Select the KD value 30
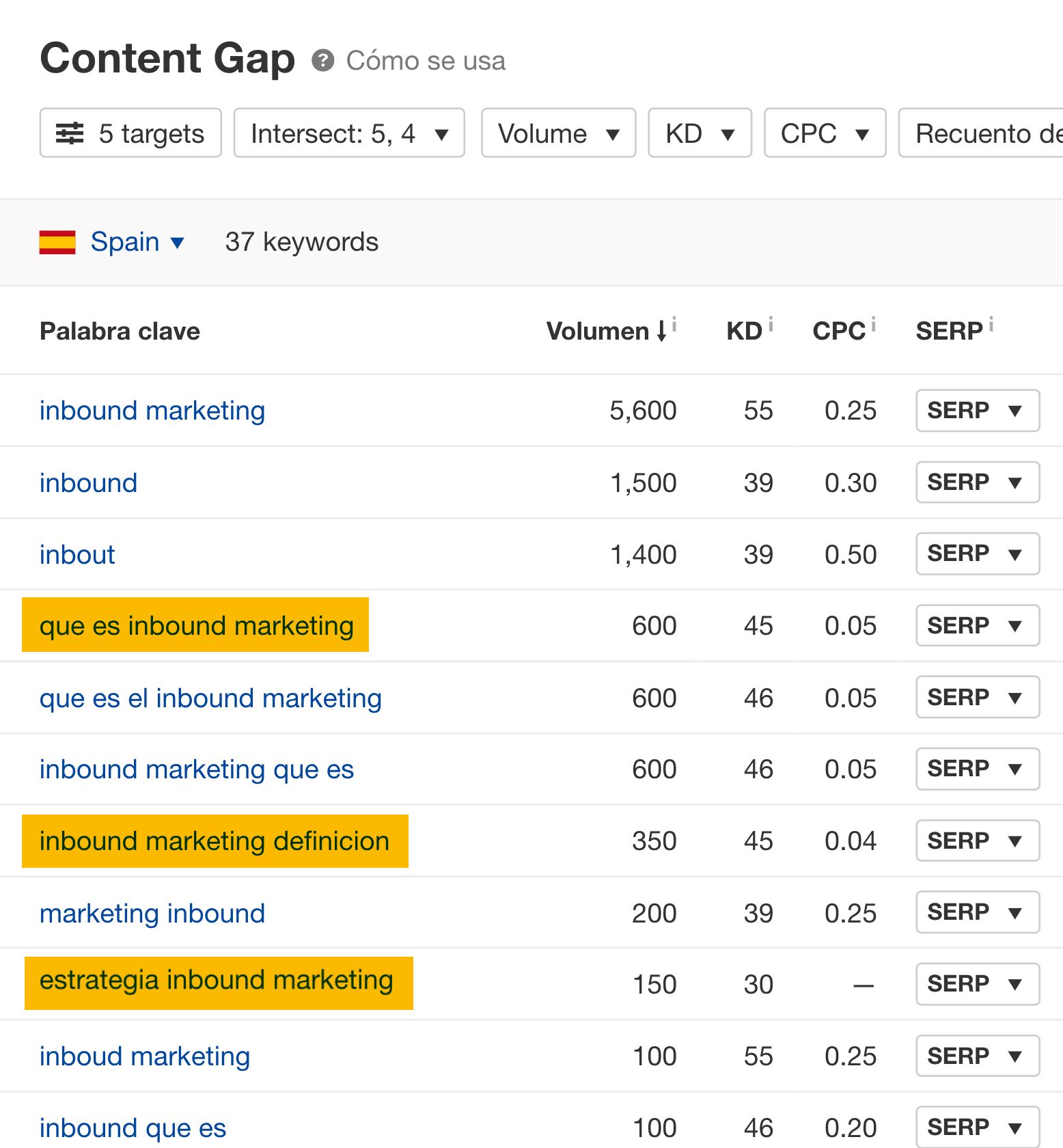 pos(758,984)
